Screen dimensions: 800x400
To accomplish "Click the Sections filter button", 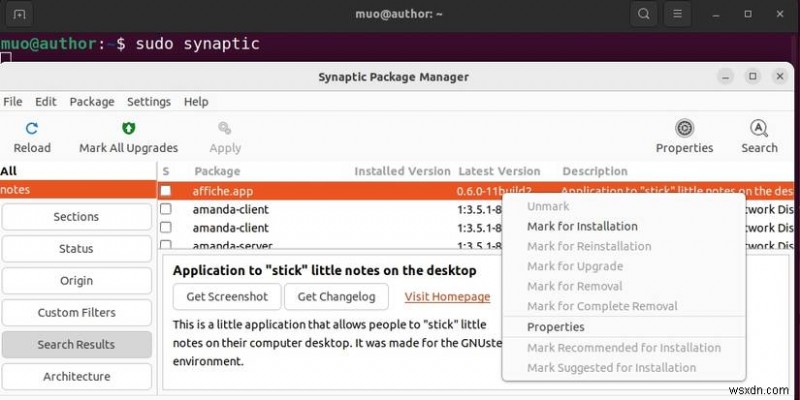I will 77,217.
